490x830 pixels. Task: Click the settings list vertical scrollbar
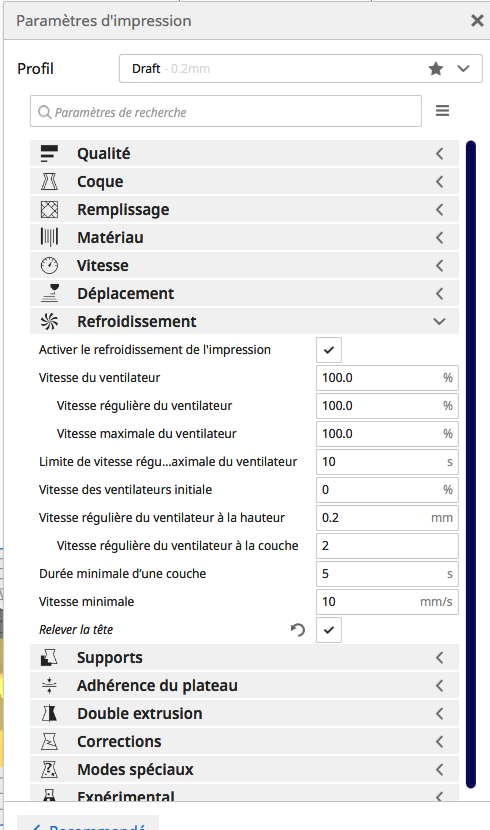[x=471, y=465]
